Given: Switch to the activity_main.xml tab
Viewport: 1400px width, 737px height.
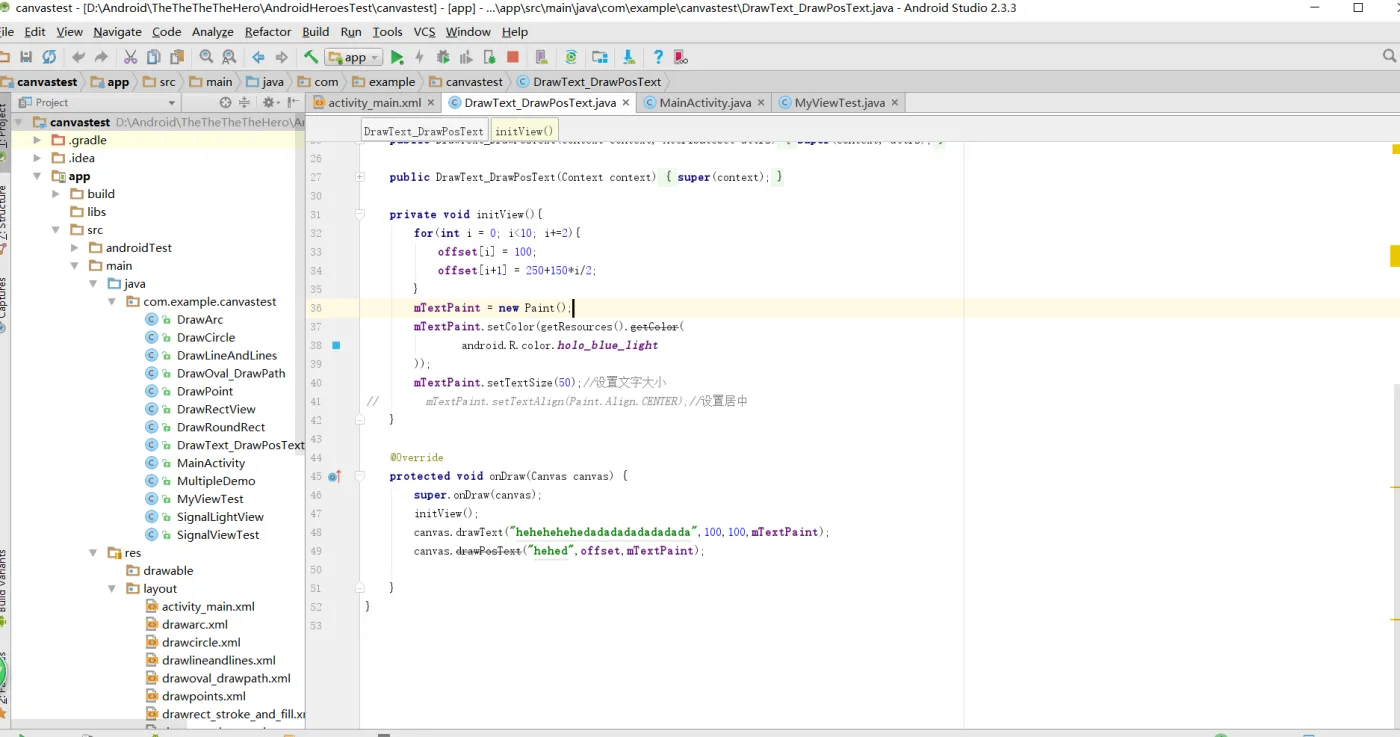Looking at the screenshot, I should [x=374, y=102].
